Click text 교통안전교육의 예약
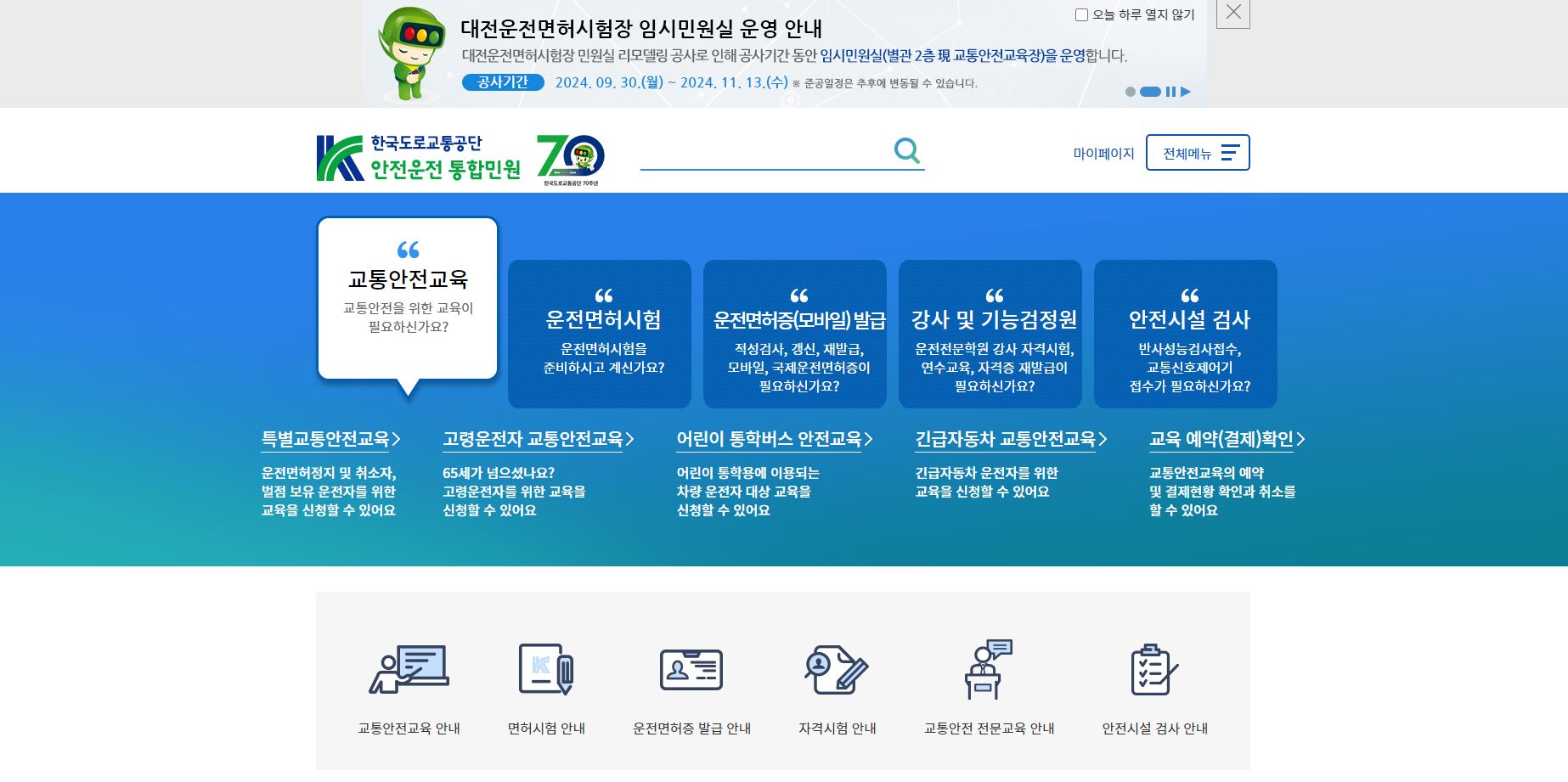The image size is (1568, 782). pos(1206,473)
